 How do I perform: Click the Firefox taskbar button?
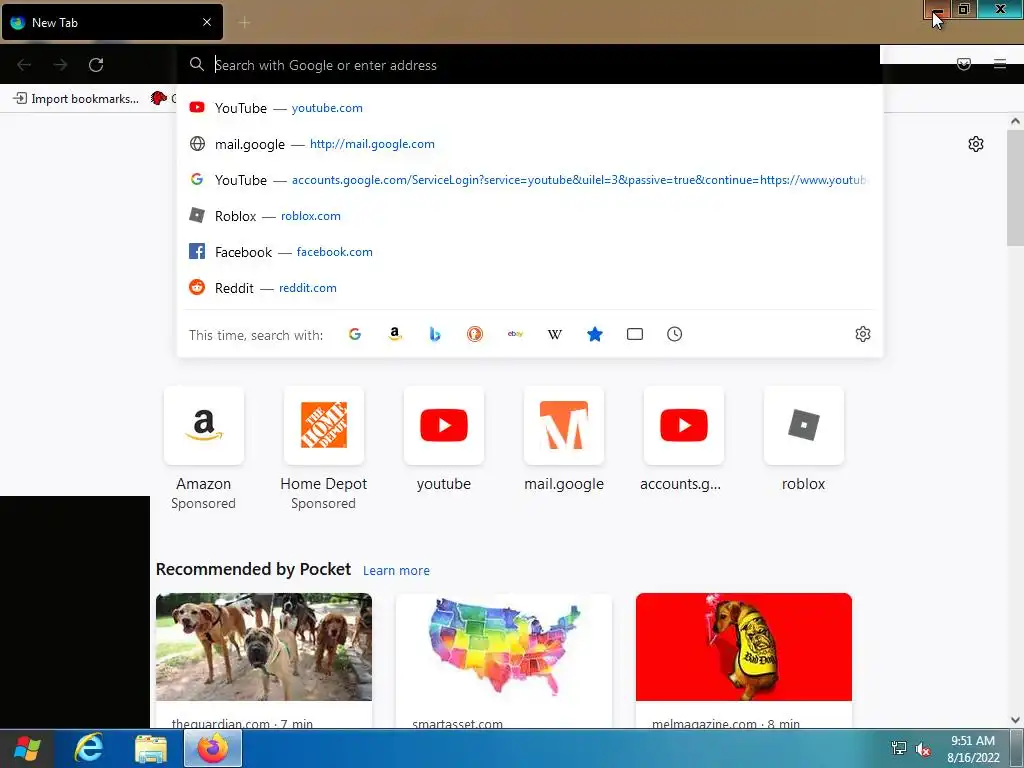click(213, 748)
